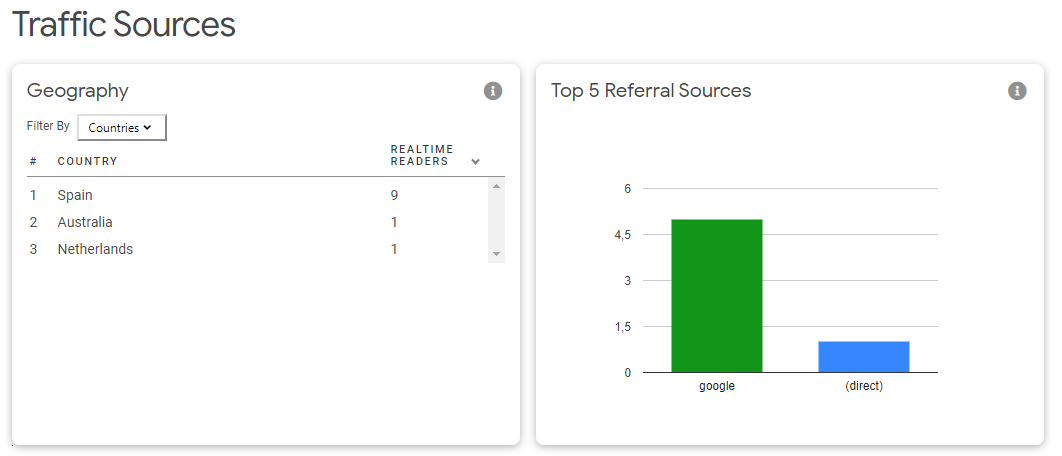The image size is (1062, 456).
Task: Click the (direct) axis label
Action: click(x=864, y=386)
